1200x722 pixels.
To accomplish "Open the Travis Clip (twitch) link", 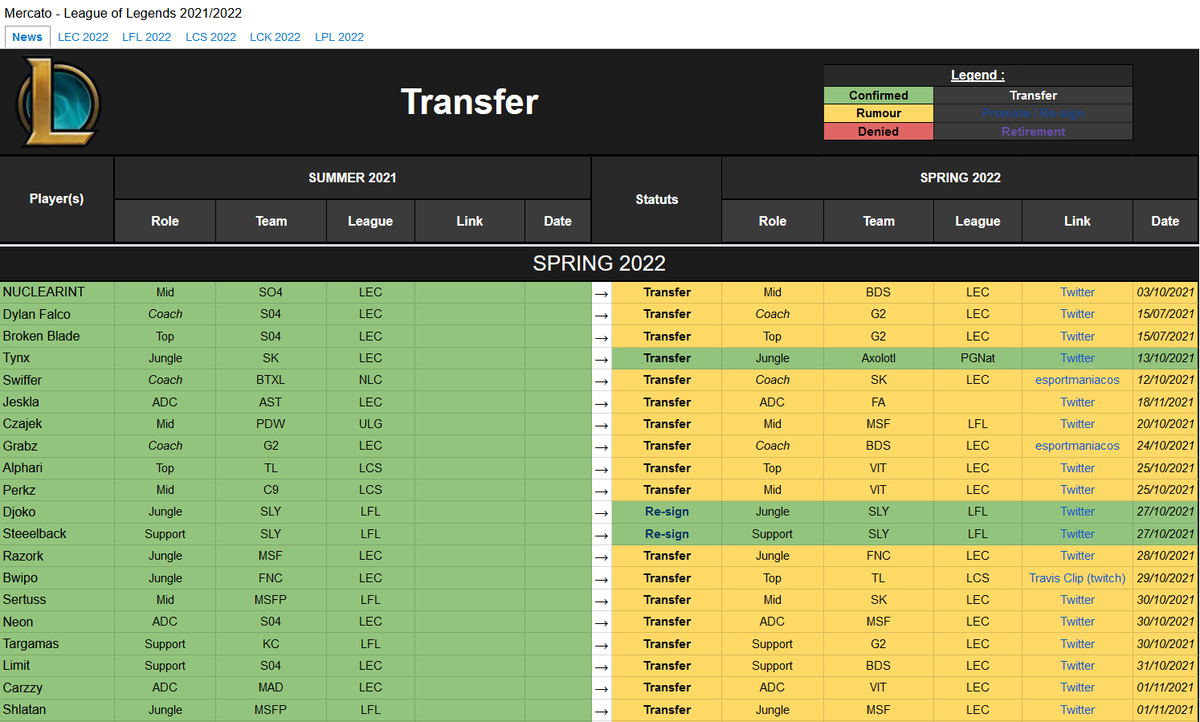I will point(1077,578).
